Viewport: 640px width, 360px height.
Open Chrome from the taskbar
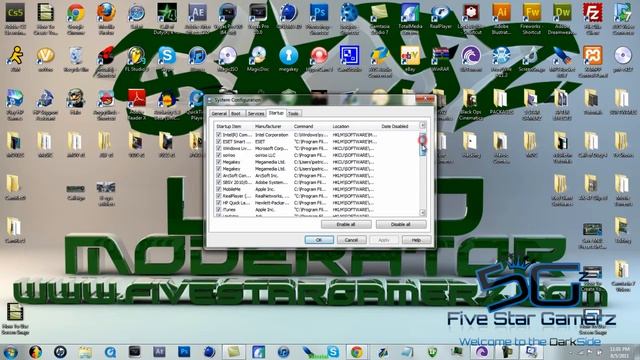click(356, 351)
